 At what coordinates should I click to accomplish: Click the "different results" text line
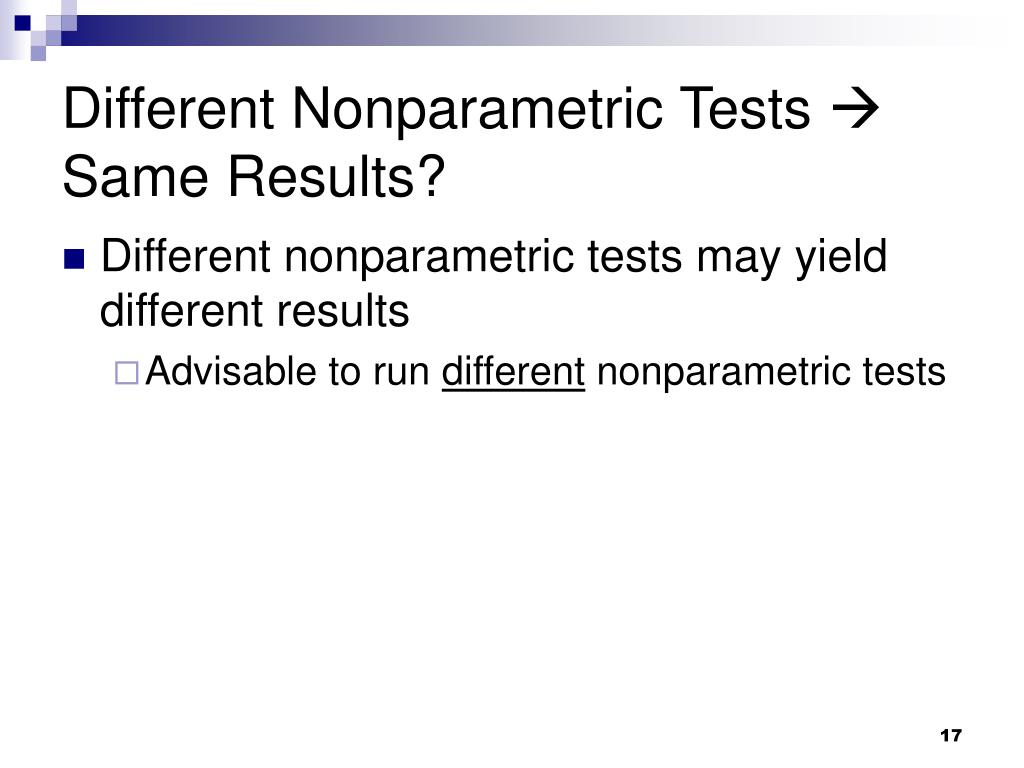(255, 310)
